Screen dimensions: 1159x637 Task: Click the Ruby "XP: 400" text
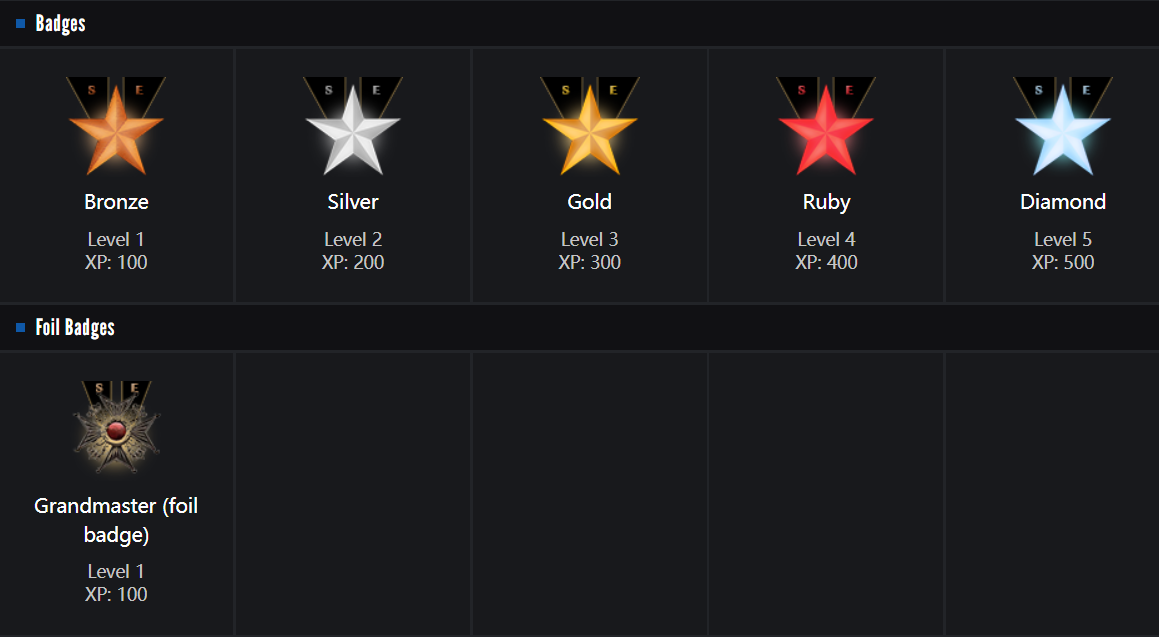[826, 263]
